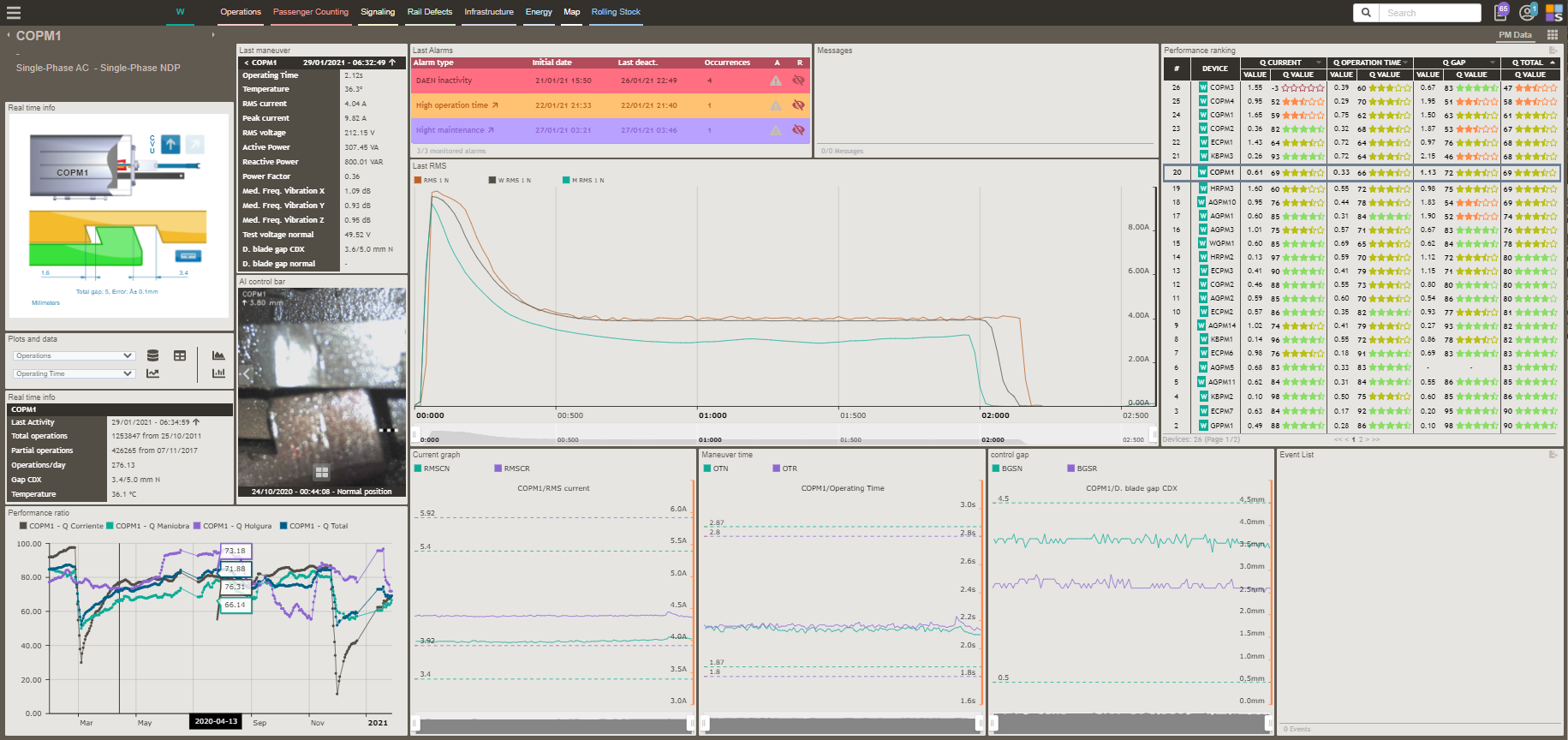Select AGPM10 row in Performance ranking
Viewport: 1568px width, 740px height.
tap(1361, 203)
